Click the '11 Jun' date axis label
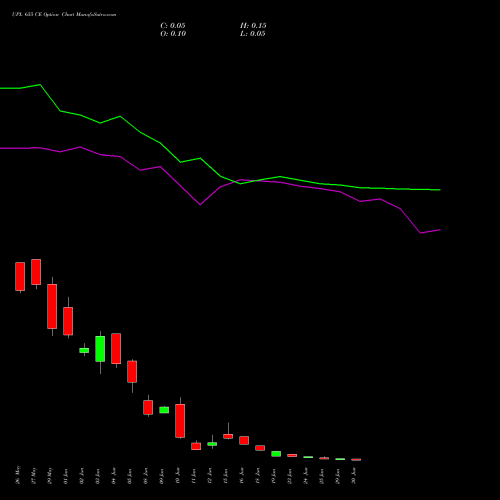Screen dimensions: 500x500 click(194, 476)
